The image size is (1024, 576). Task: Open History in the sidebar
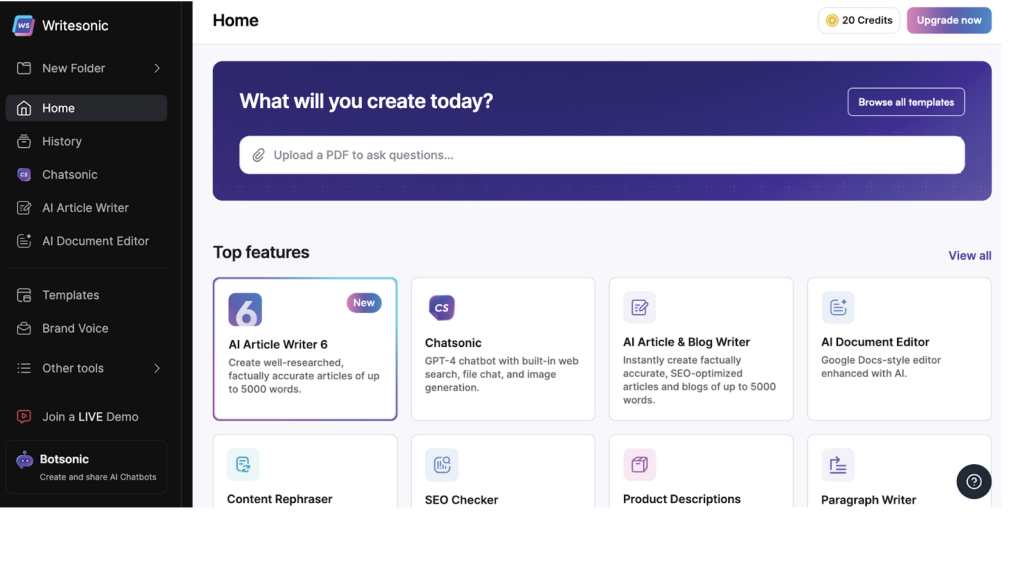coord(61,142)
